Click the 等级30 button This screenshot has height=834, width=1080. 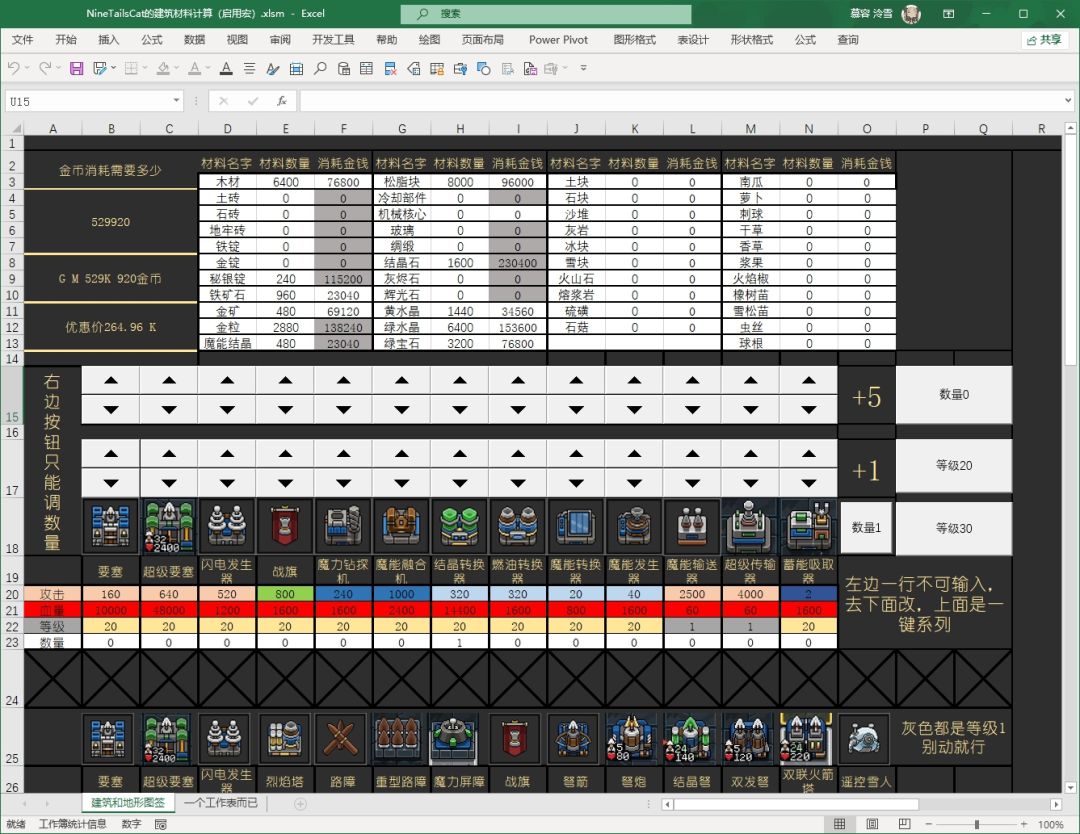click(x=953, y=528)
